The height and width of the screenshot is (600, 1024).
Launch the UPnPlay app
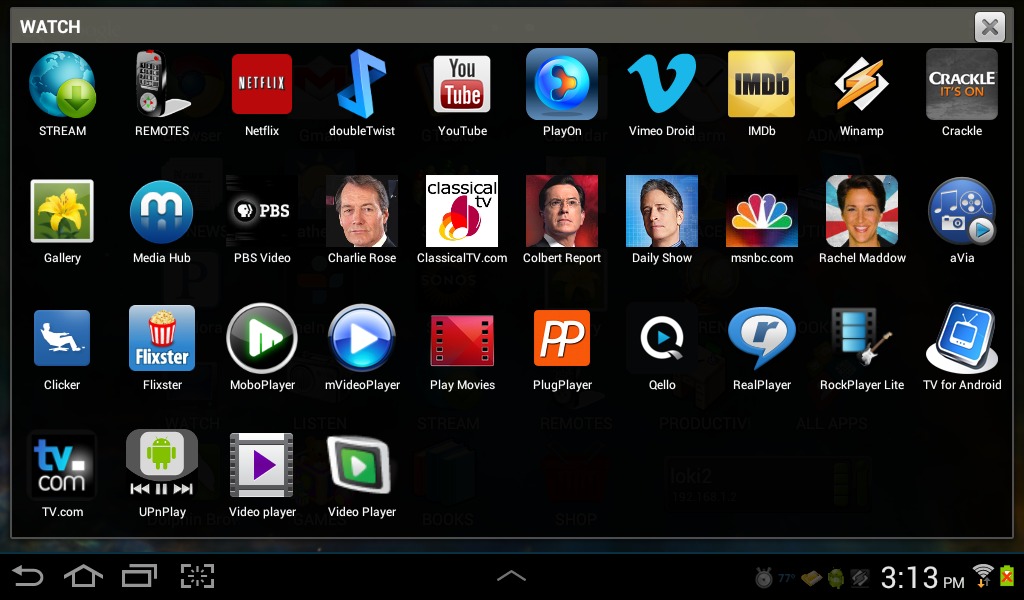pos(162,464)
